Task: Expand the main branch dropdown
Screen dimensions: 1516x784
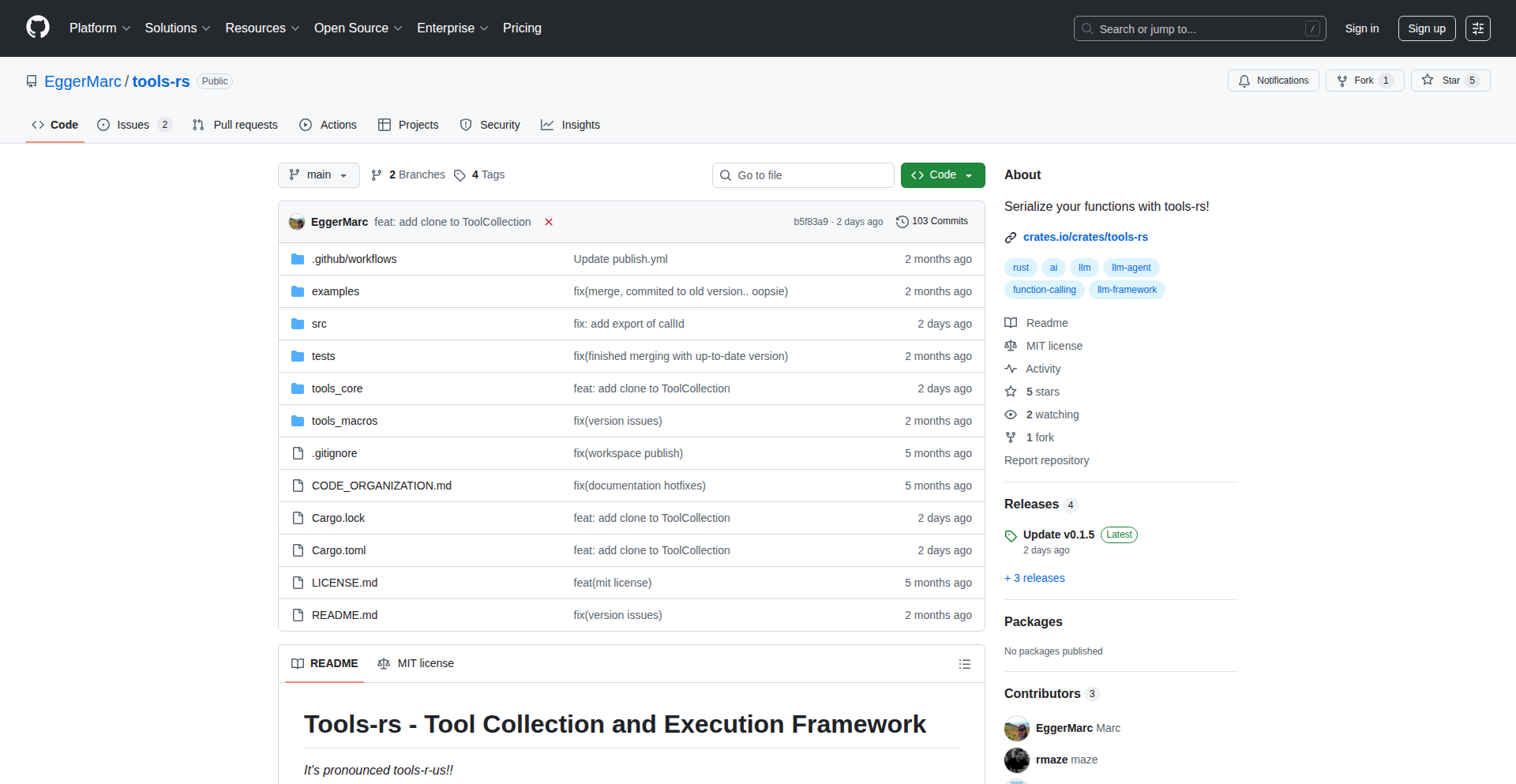Action: coord(318,175)
